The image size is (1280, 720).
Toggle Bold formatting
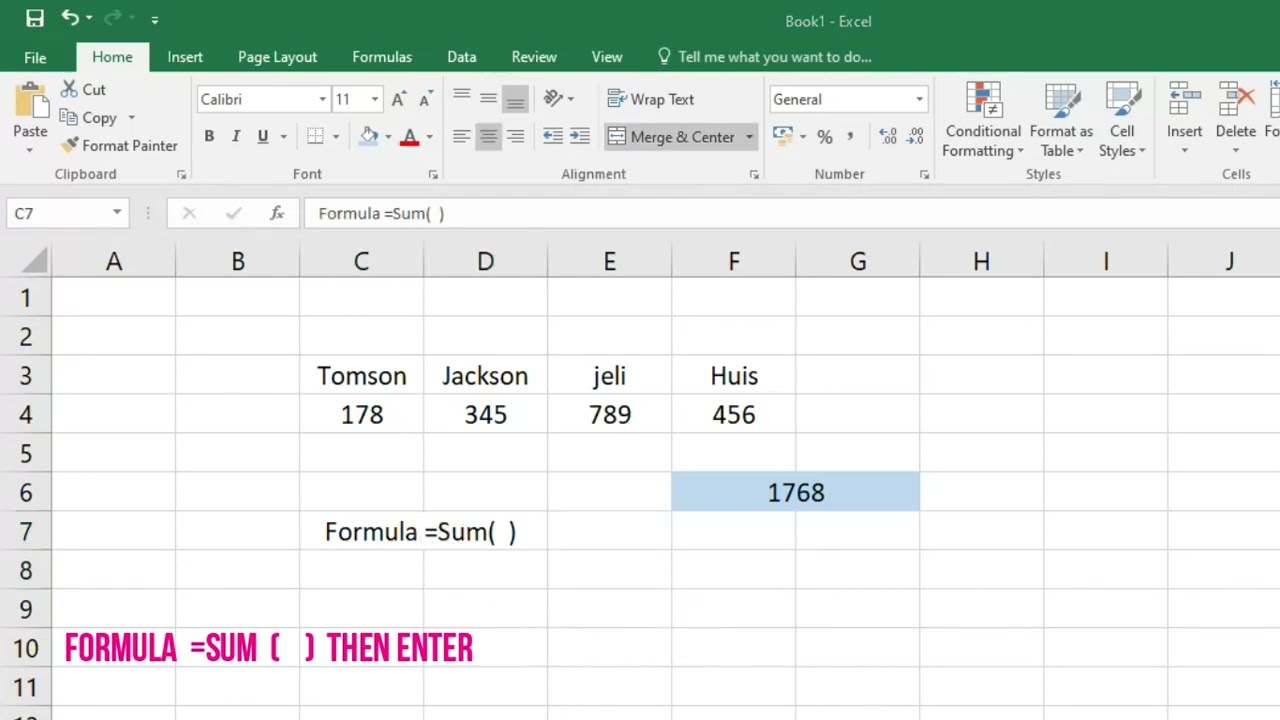coord(209,136)
